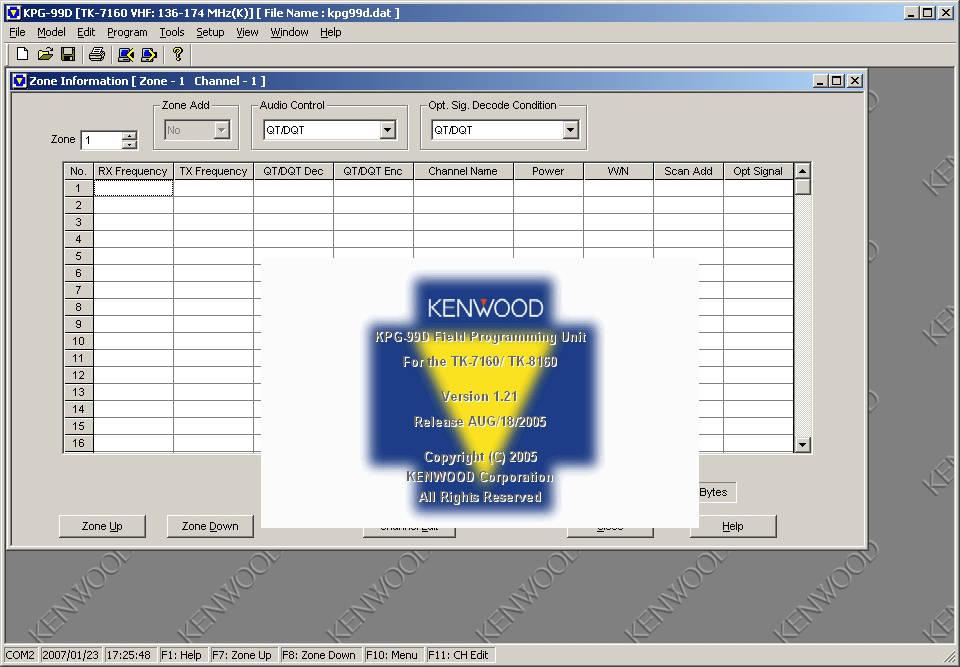Click the Zone number input field
Image resolution: width=960 pixels, height=667 pixels.
click(102, 140)
